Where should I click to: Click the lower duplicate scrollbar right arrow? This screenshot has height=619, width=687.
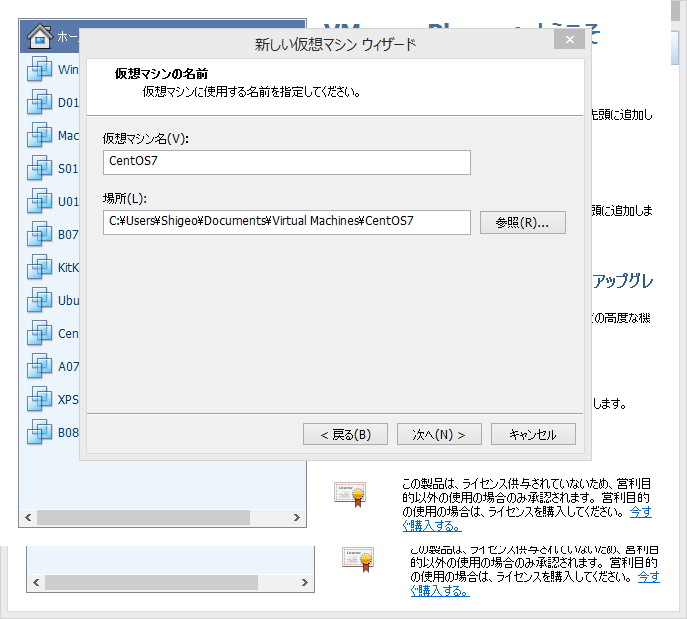click(305, 583)
